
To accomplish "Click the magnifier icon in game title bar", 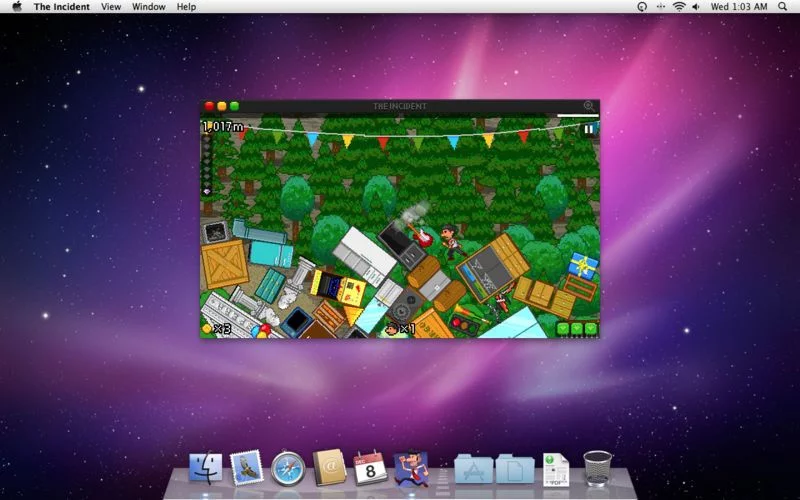I will (x=589, y=106).
